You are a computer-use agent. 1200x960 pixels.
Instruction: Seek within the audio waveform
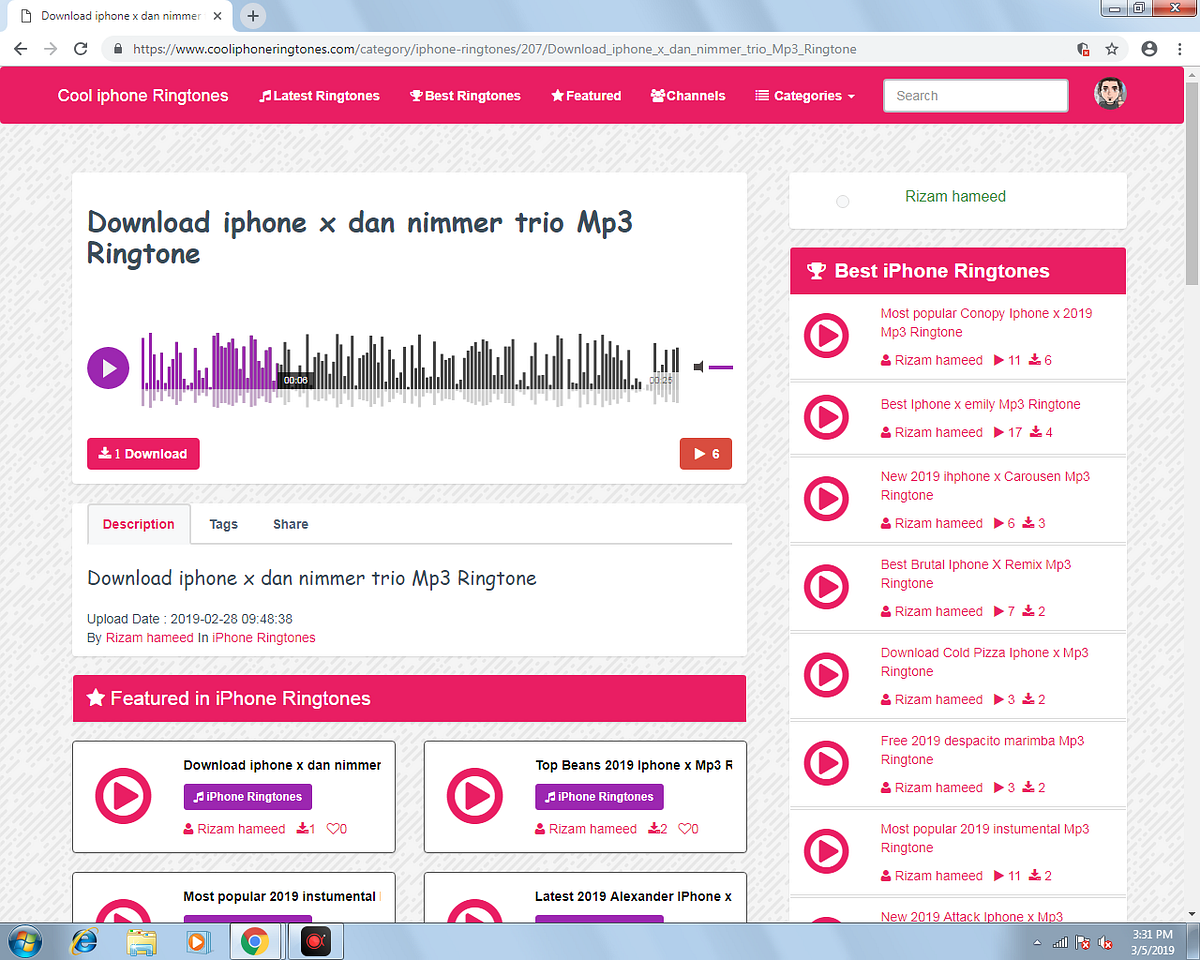[410, 369]
